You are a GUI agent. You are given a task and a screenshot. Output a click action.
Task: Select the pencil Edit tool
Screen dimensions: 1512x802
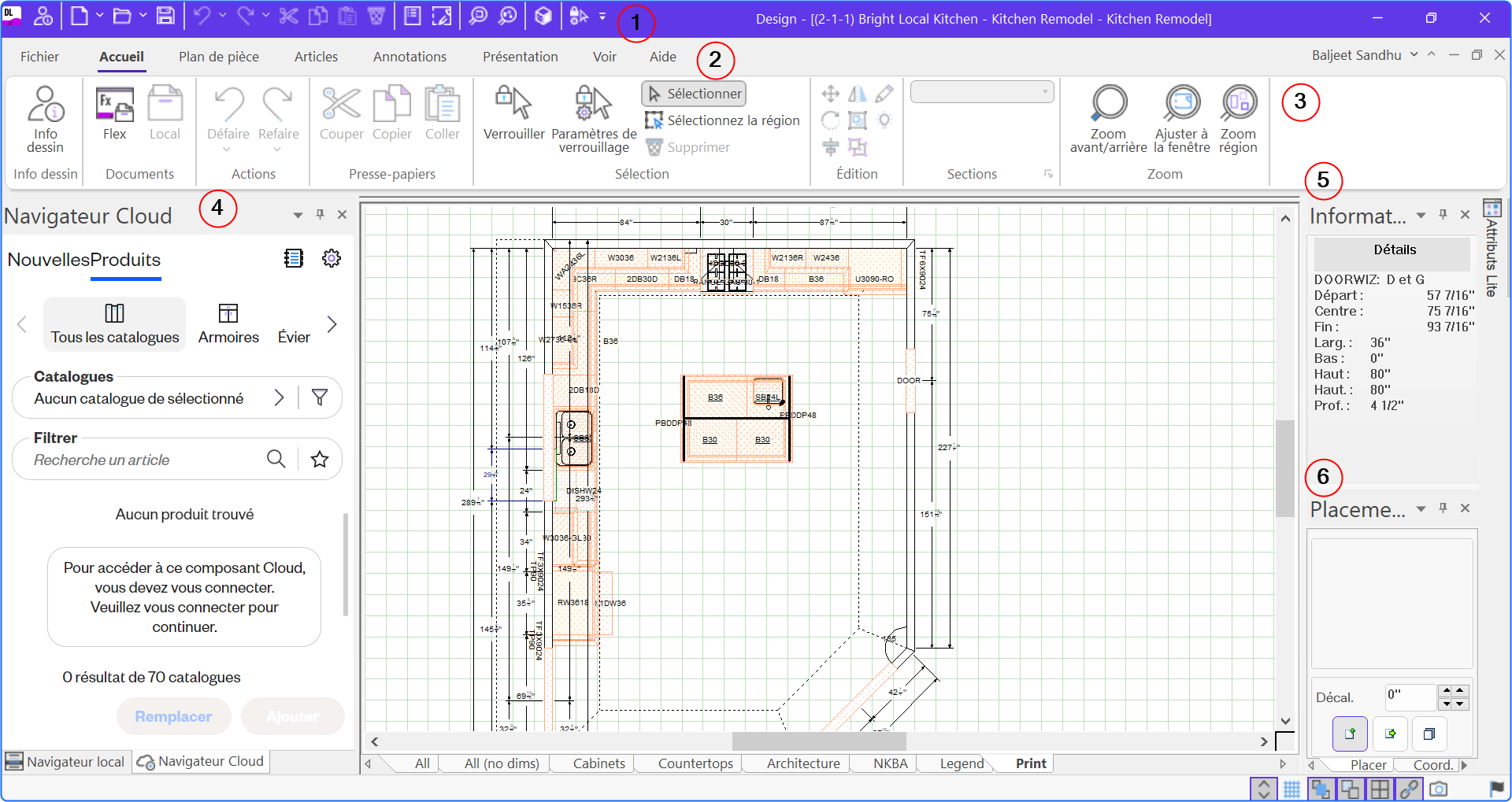[x=884, y=94]
